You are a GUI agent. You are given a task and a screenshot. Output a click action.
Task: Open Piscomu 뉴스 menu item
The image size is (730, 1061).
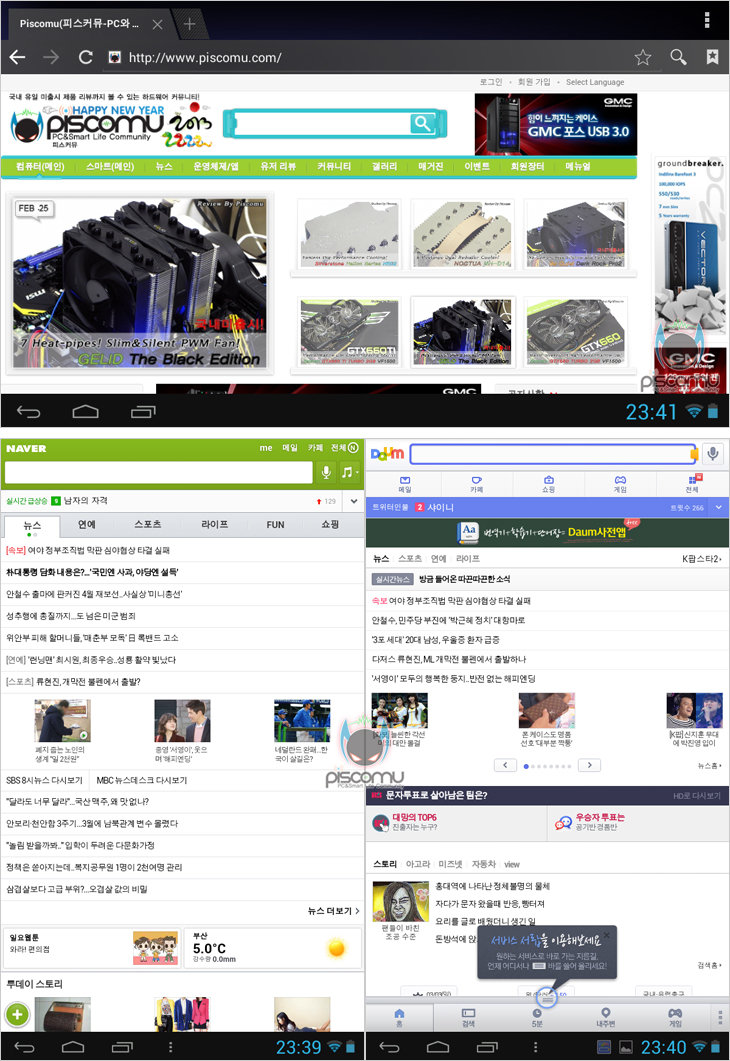pyautogui.click(x=164, y=166)
